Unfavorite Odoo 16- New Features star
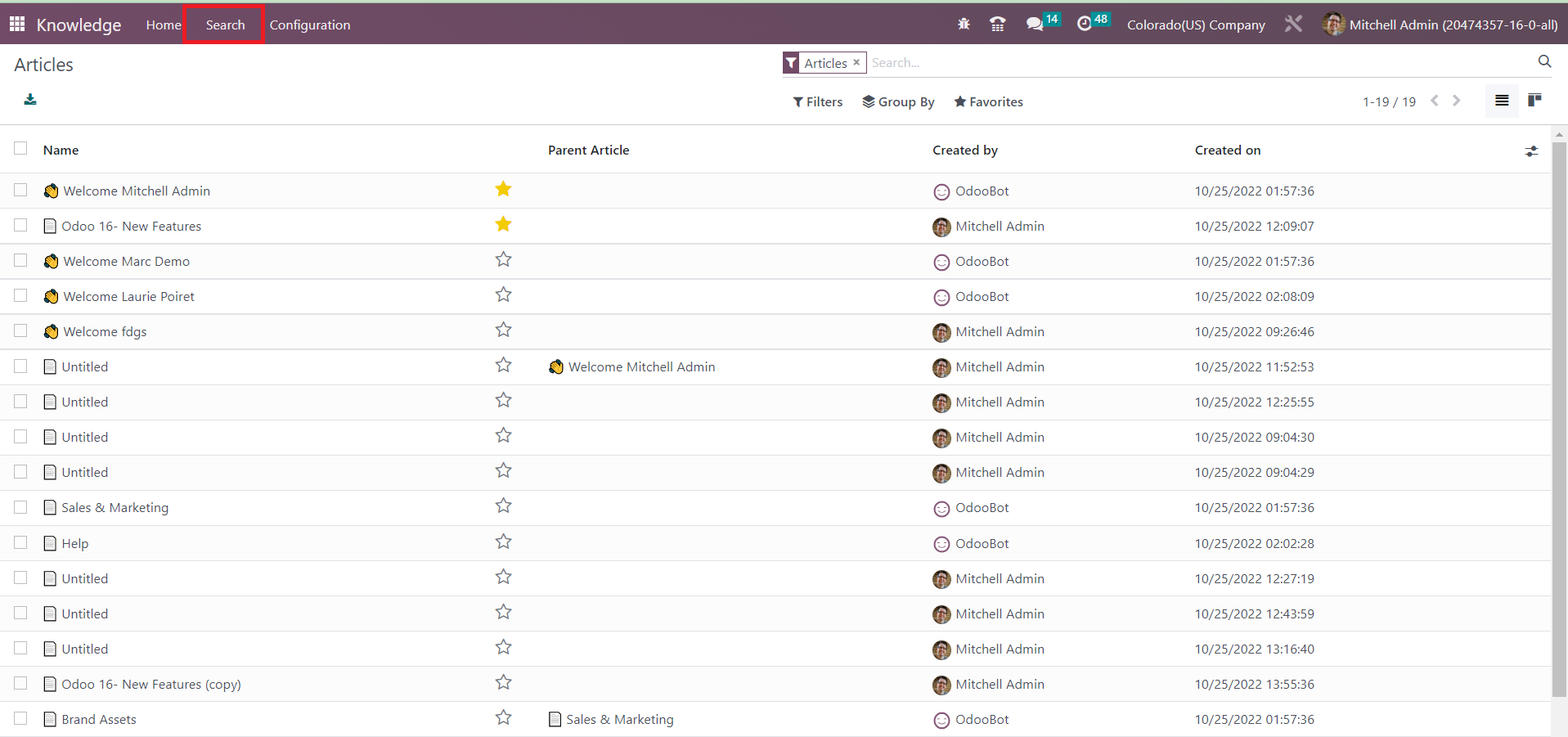Screen dimensions: 1568x737 click(503, 225)
